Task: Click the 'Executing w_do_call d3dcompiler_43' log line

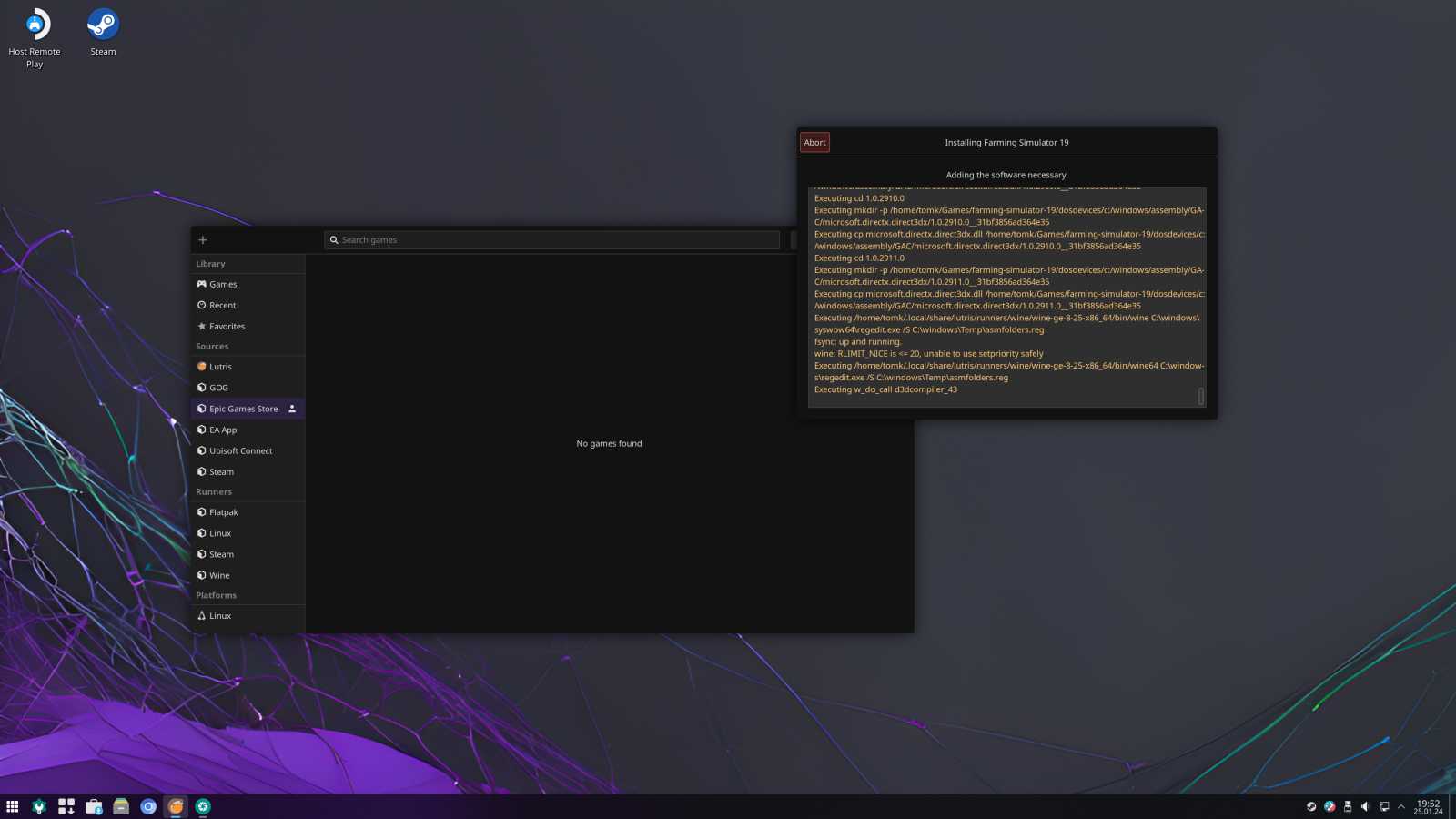Action: [885, 389]
